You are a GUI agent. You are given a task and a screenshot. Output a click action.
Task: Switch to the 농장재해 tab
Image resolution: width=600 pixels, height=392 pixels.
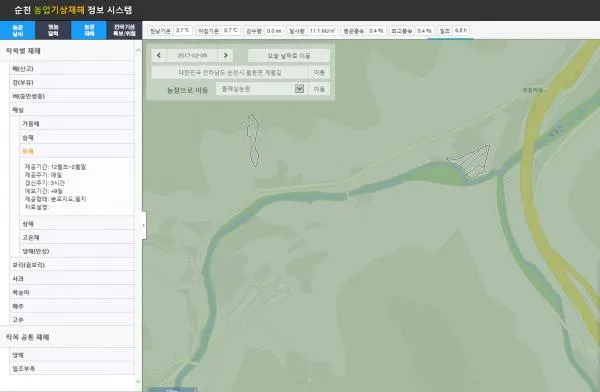pyautogui.click(x=89, y=31)
